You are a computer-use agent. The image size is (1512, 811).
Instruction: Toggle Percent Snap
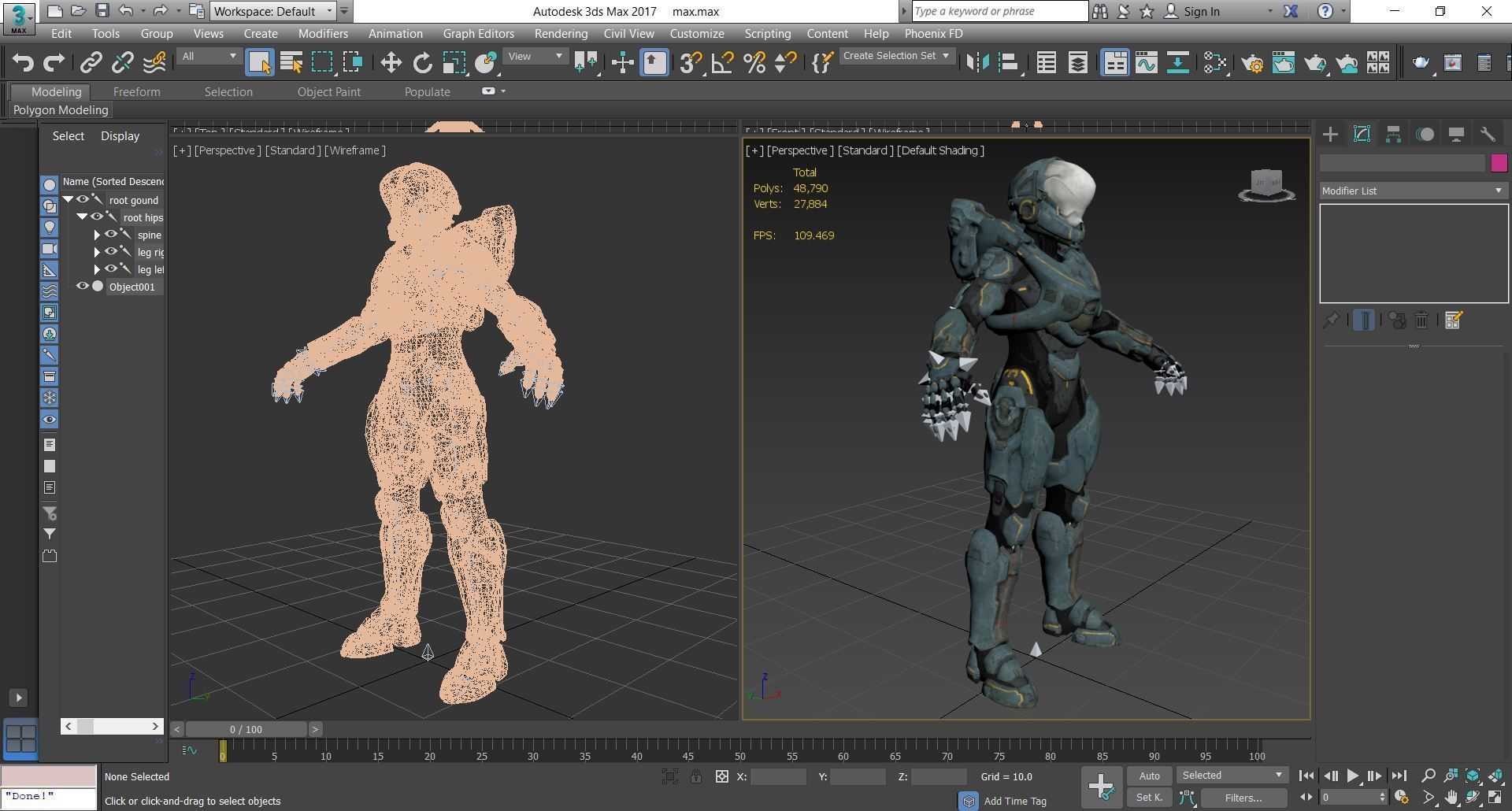point(754,63)
